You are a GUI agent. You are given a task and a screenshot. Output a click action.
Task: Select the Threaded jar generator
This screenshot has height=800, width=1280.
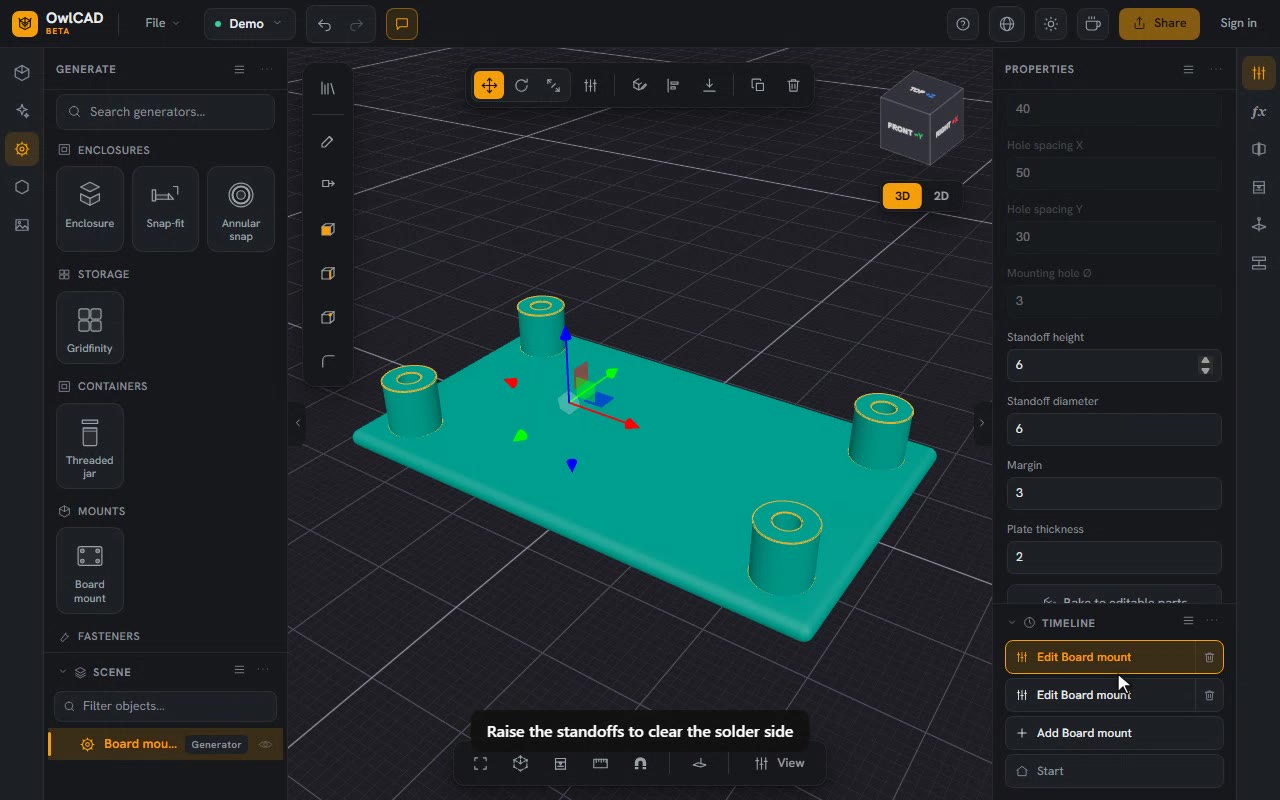coord(90,446)
